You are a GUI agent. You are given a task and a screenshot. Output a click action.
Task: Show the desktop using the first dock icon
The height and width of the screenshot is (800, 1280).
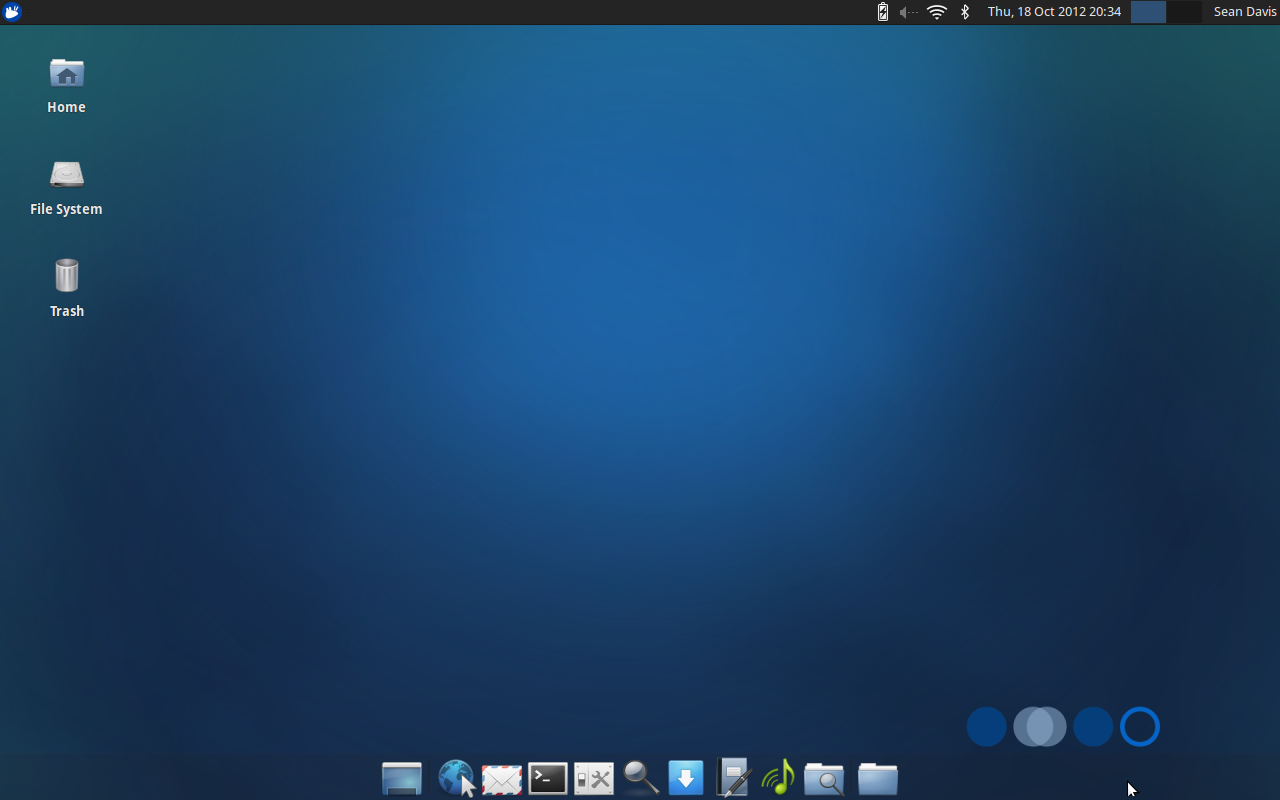coord(401,778)
